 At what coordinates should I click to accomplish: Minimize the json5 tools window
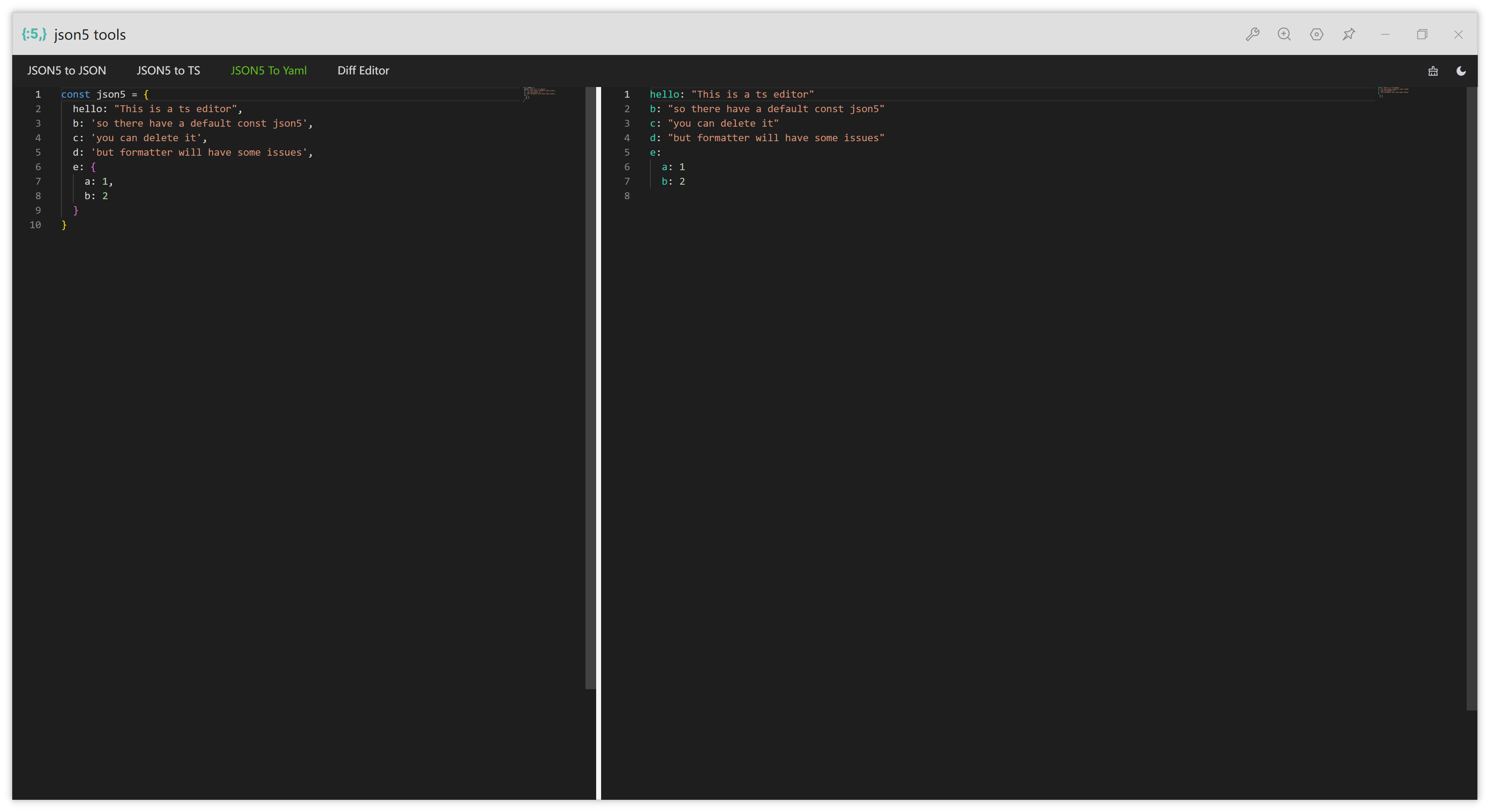[1385, 35]
